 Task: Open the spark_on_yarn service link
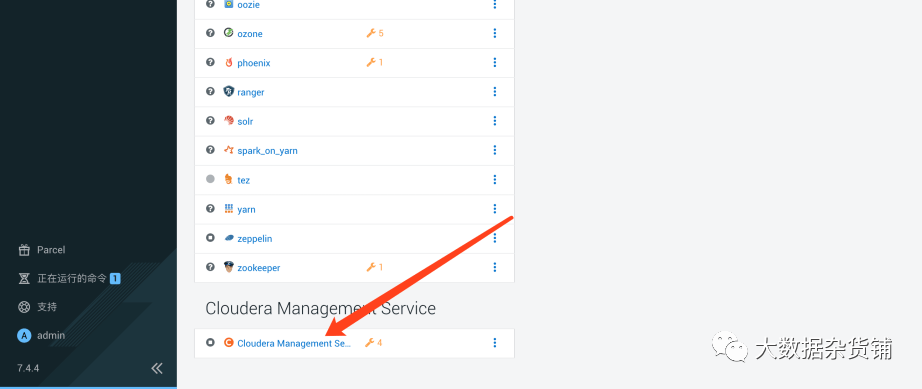click(x=268, y=151)
